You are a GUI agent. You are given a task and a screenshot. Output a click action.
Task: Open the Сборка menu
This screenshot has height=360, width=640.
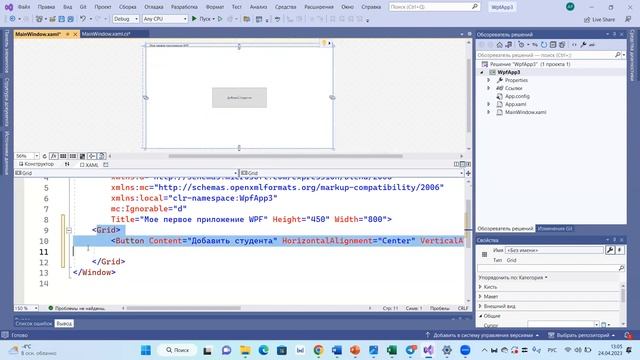pyautogui.click(x=127, y=7)
